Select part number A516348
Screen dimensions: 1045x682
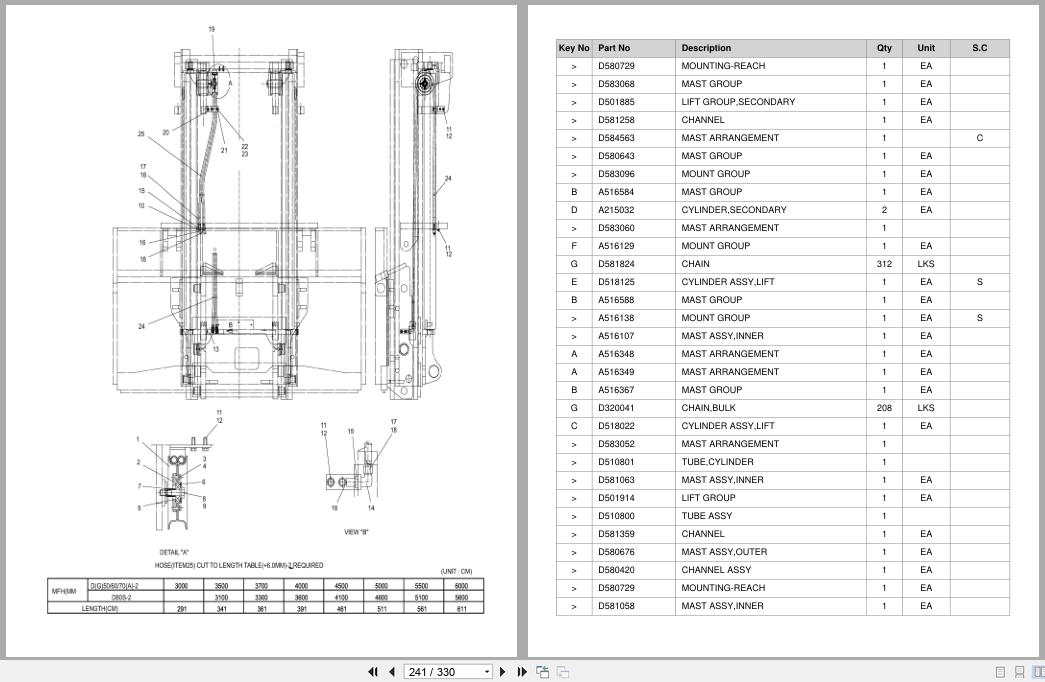pos(616,354)
